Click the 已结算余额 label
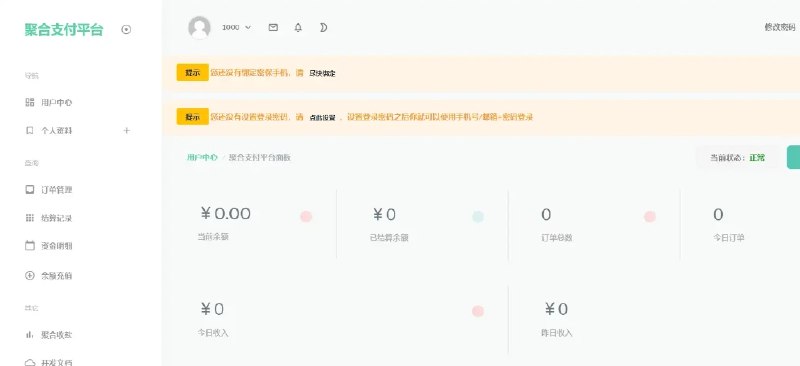The height and width of the screenshot is (366, 800). pos(389,237)
